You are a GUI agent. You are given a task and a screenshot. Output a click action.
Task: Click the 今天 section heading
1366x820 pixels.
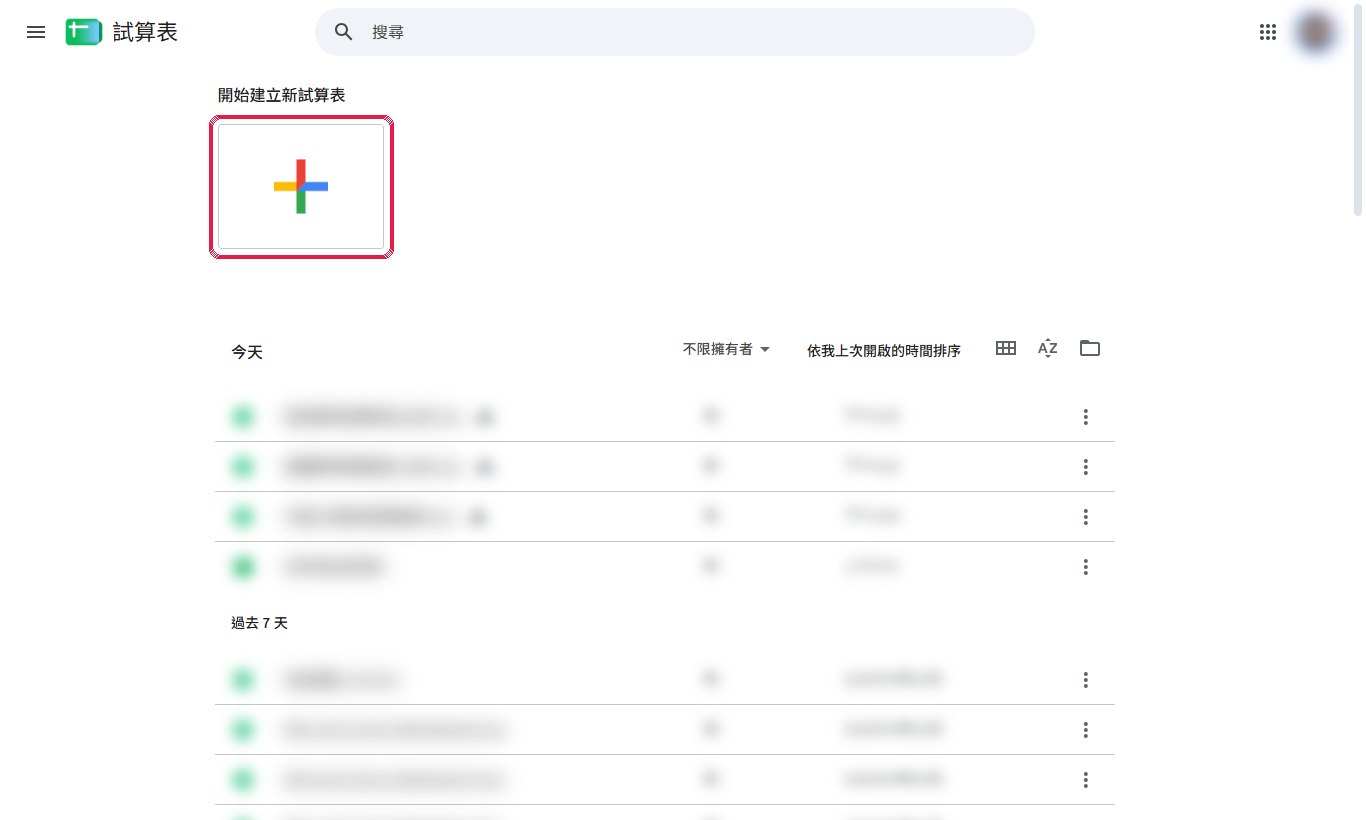[247, 352]
